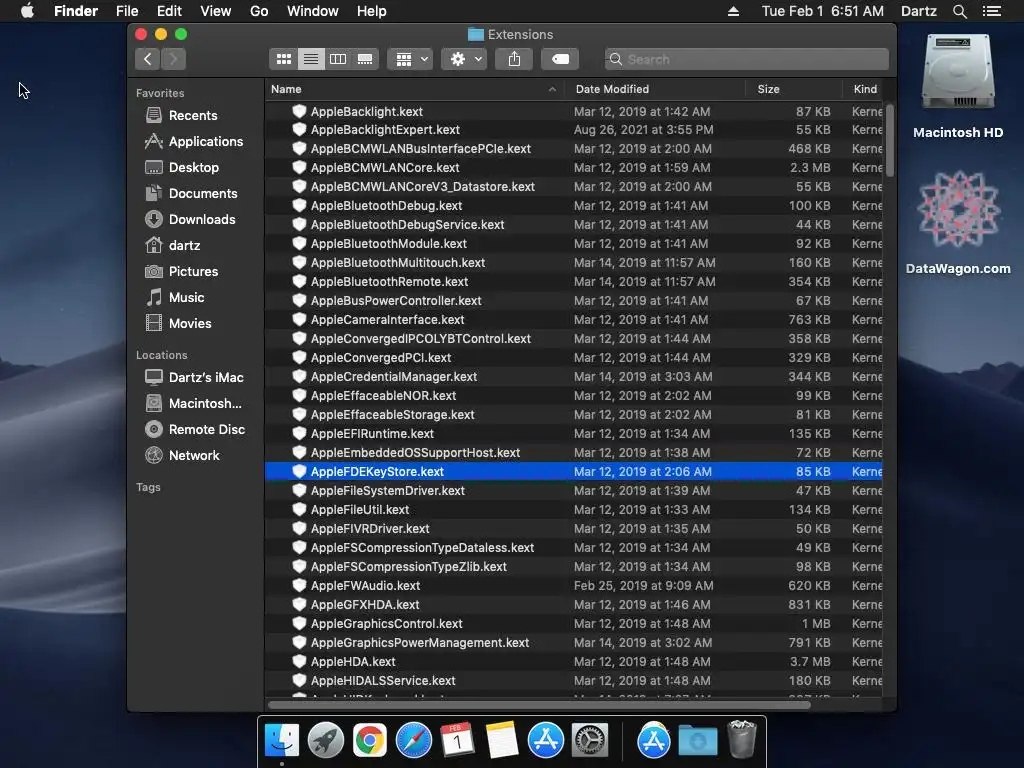
Task: Open Documents in the sidebar
Action: [x=203, y=194]
